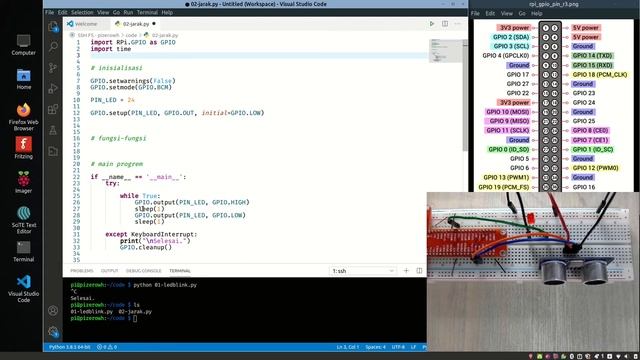Viewport: 640px width, 360px height.
Task: Launch Raspberry Pi Imager from desktop
Action: (24, 182)
